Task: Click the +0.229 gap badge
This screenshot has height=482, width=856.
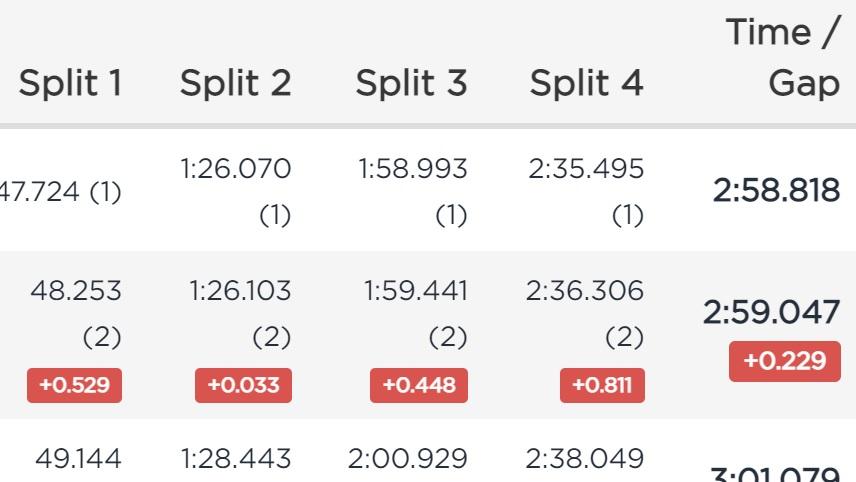Action: coord(784,361)
